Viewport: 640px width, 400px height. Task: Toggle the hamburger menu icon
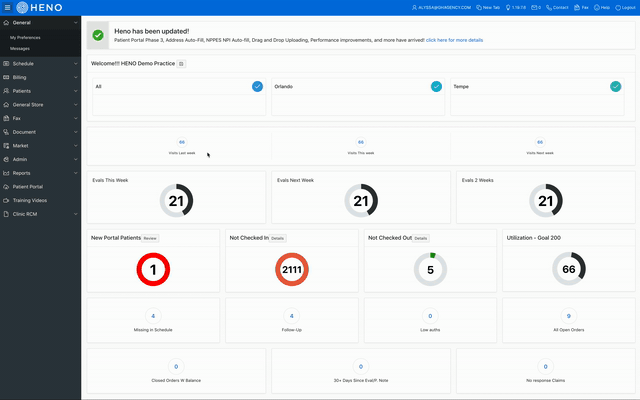(7, 7)
